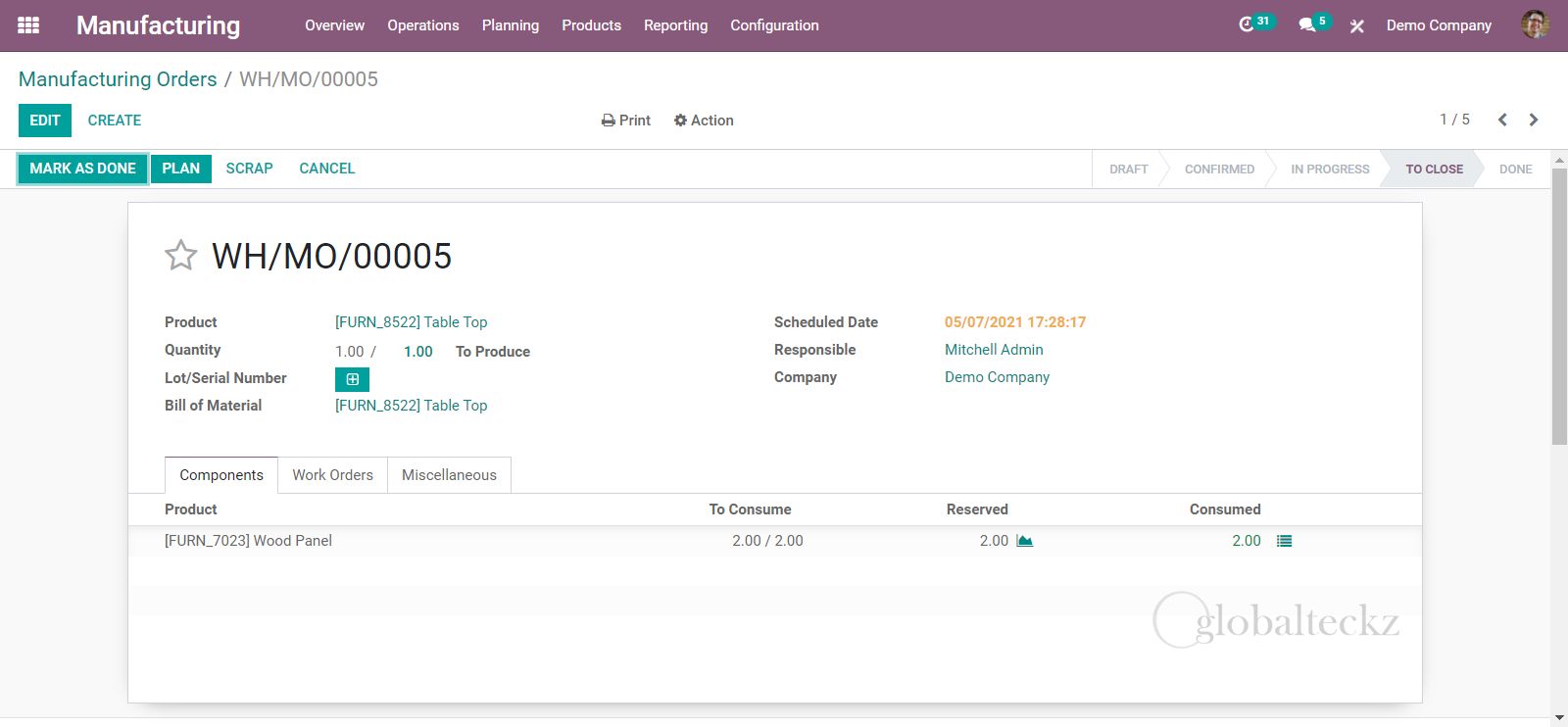Image resolution: width=1568 pixels, height=727 pixels.
Task: Open the apps grid menu icon
Action: pyautogui.click(x=28, y=25)
